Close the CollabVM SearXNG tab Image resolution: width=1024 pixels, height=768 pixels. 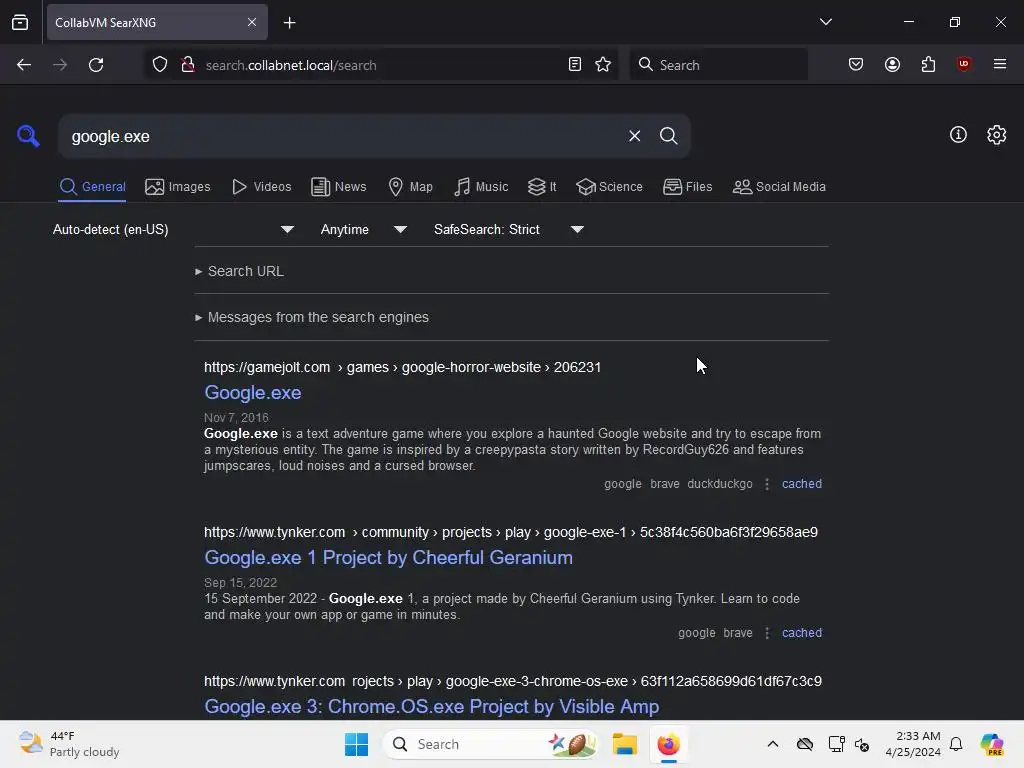pyautogui.click(x=251, y=22)
